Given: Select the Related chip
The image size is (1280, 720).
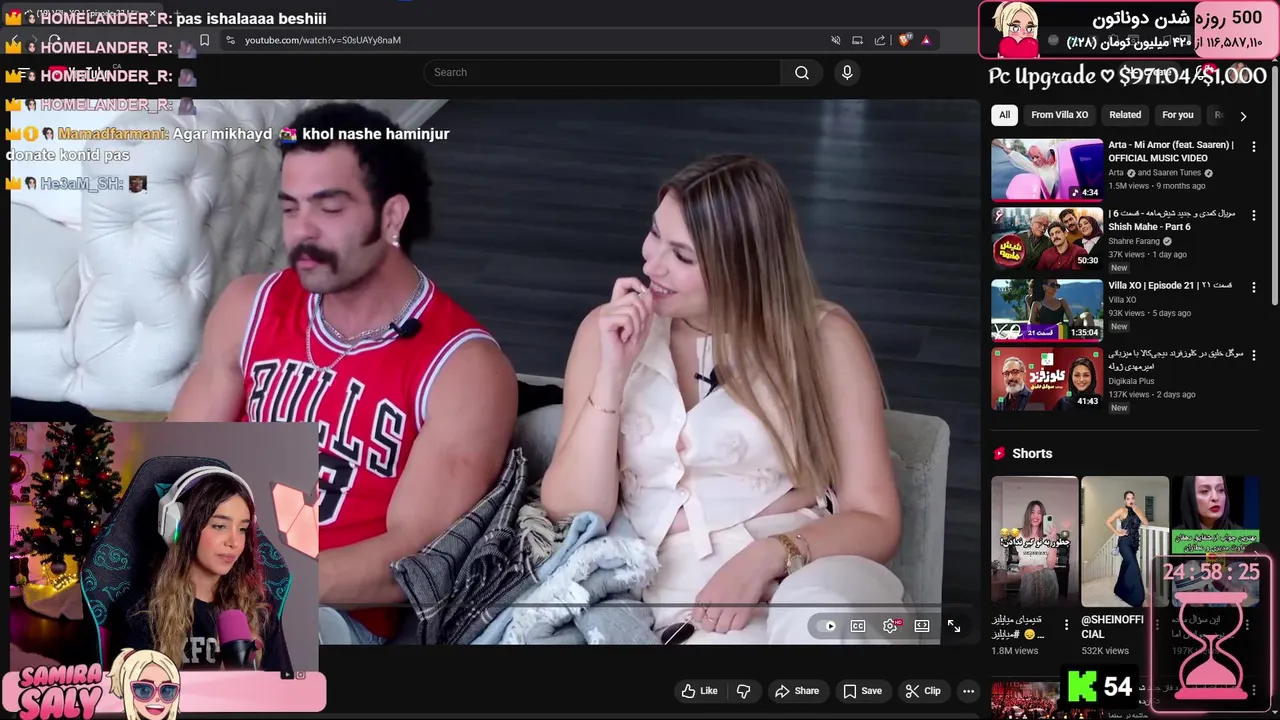Looking at the screenshot, I should pos(1125,115).
